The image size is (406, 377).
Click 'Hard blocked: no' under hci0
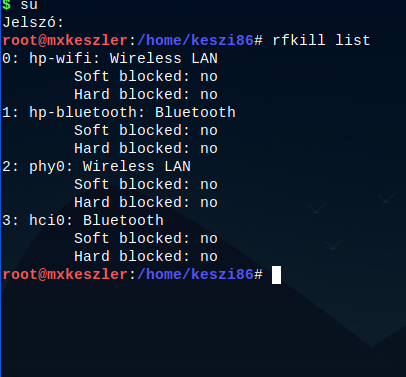point(146,257)
